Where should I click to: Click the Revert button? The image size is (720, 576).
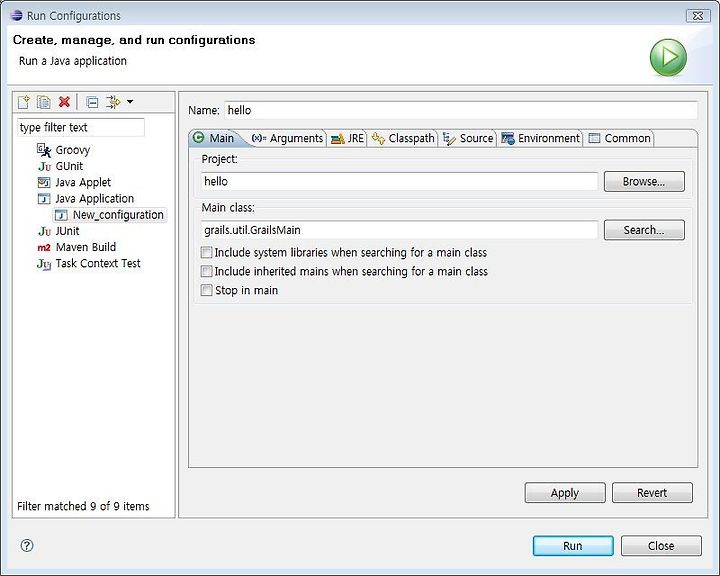point(652,492)
